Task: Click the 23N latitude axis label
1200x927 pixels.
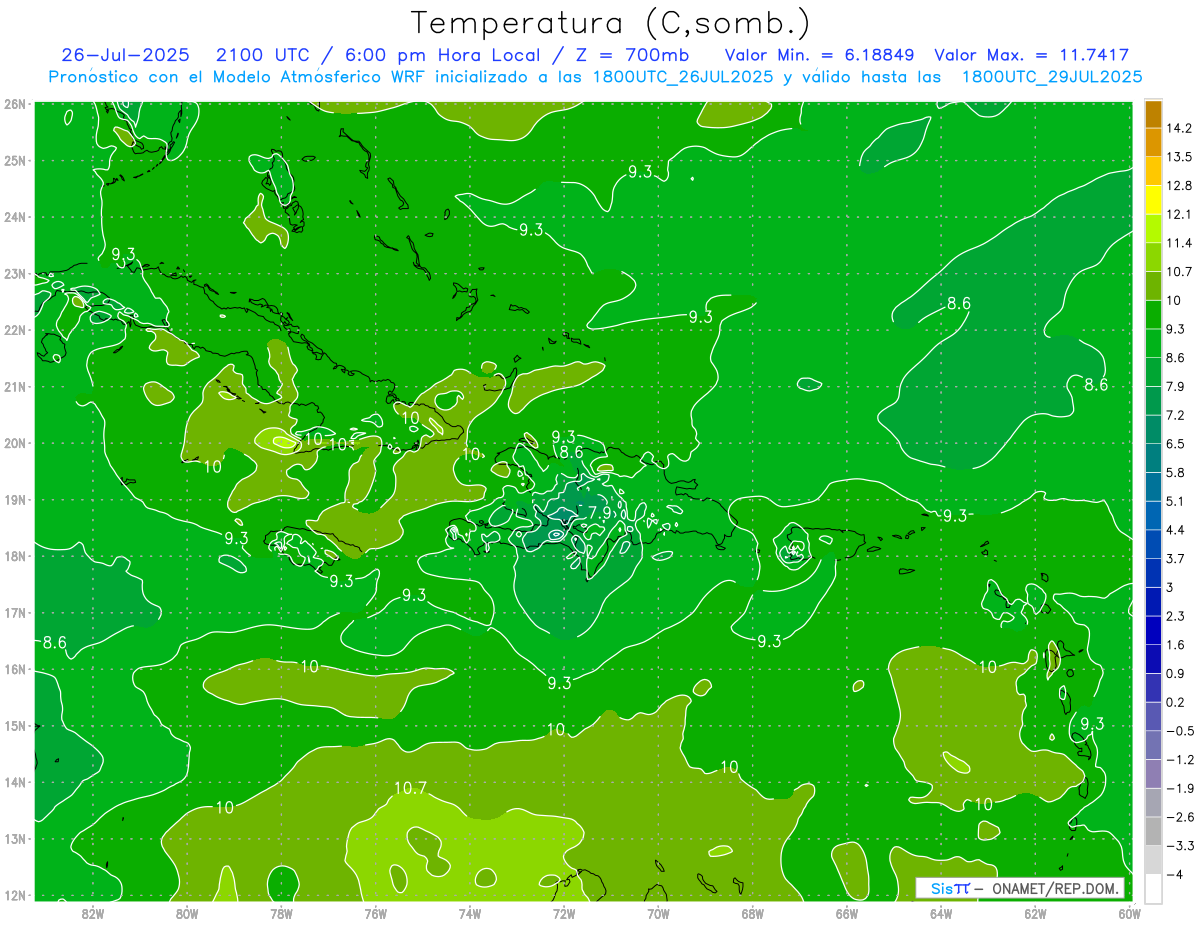Action: click(14, 273)
